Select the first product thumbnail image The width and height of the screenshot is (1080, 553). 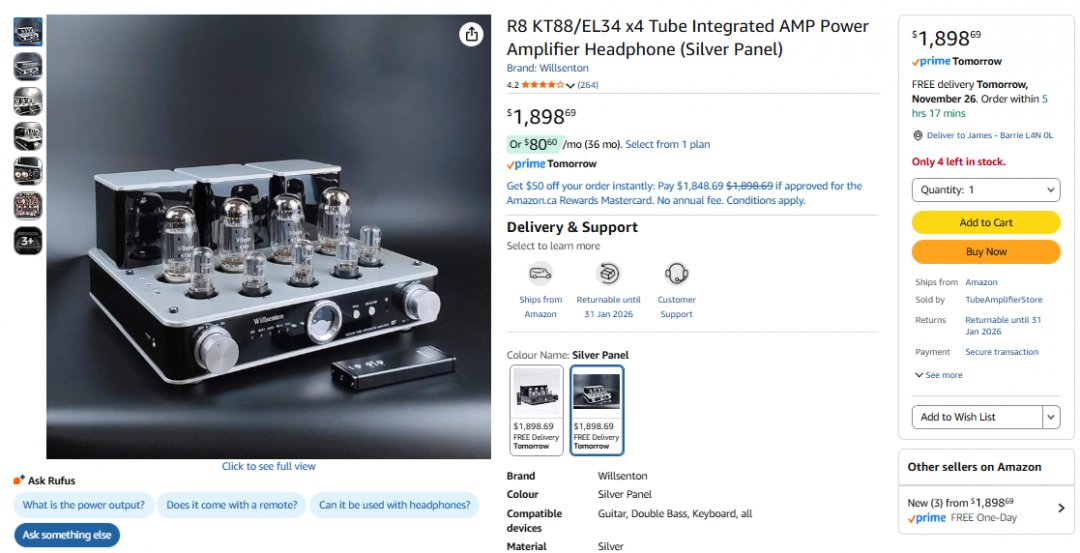[28, 32]
